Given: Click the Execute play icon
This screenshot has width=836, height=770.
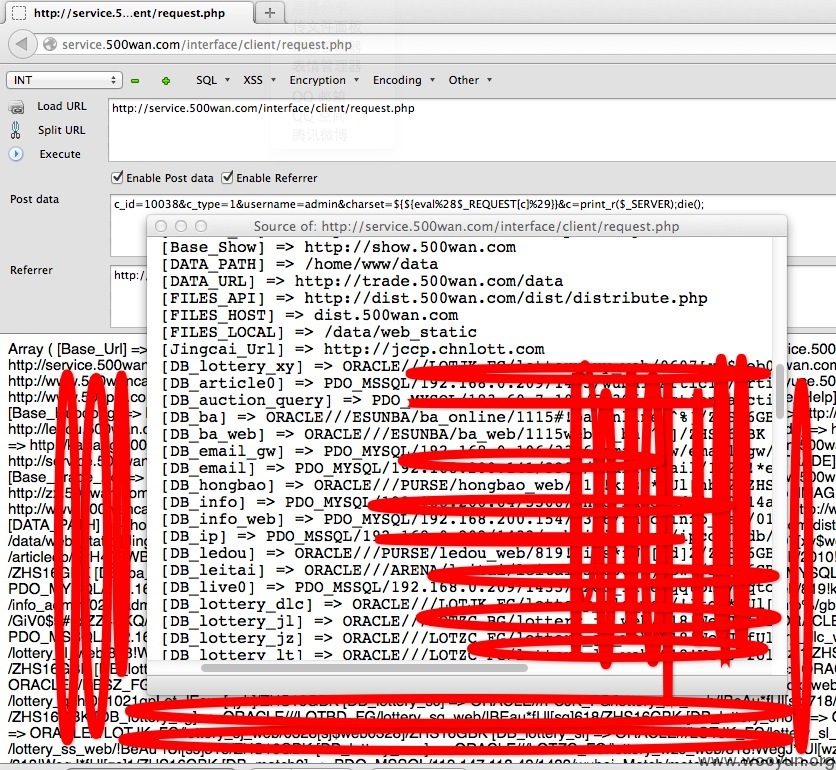Looking at the screenshot, I should coord(16,154).
